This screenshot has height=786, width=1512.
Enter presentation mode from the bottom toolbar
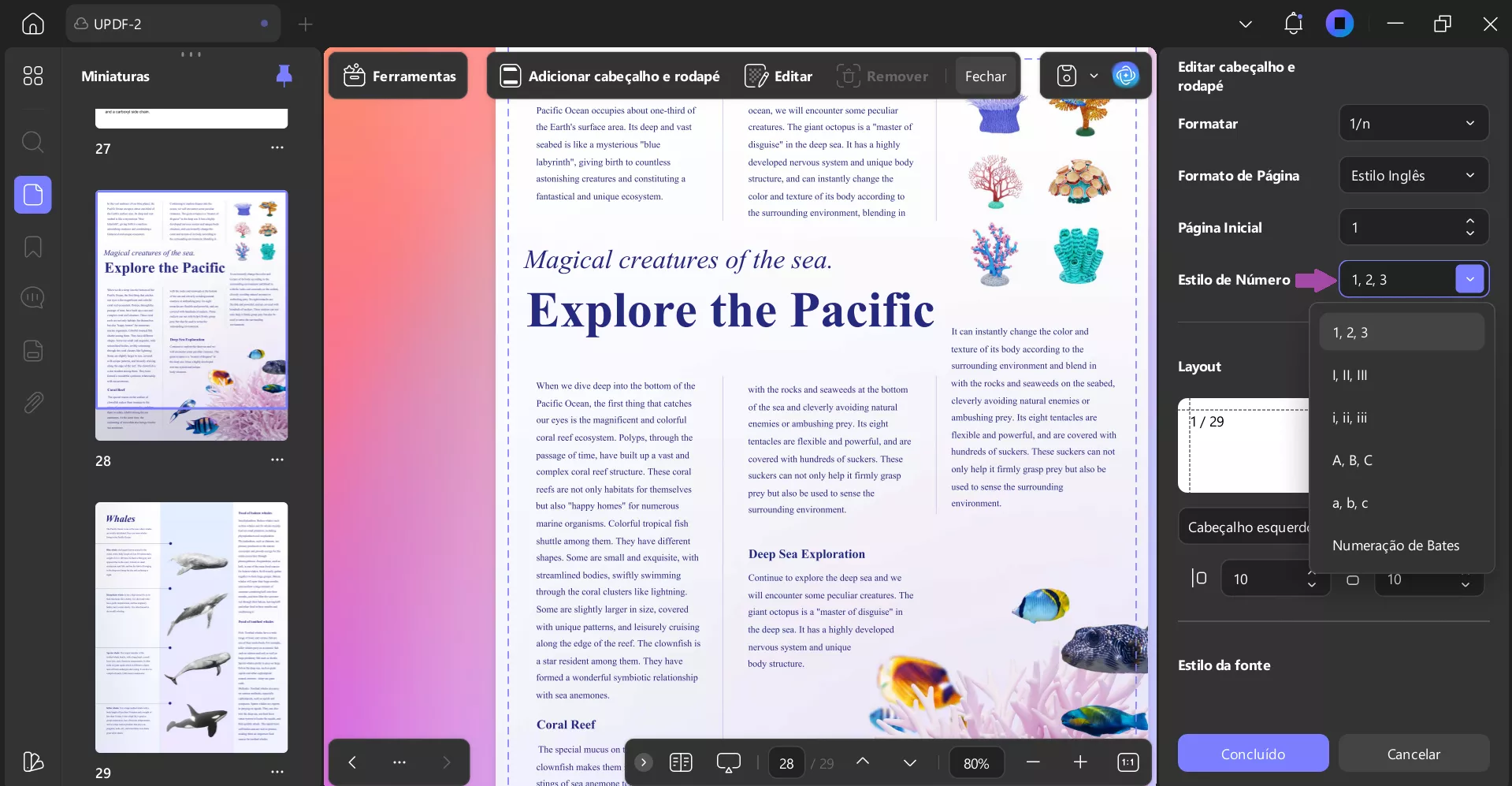click(729, 762)
